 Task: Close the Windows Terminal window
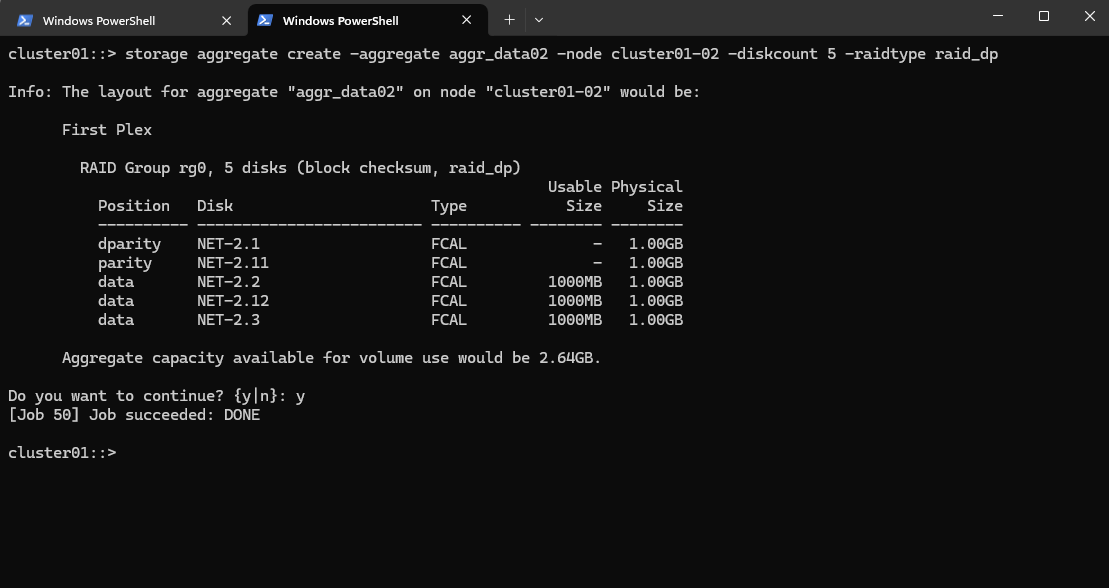[x=1089, y=16]
